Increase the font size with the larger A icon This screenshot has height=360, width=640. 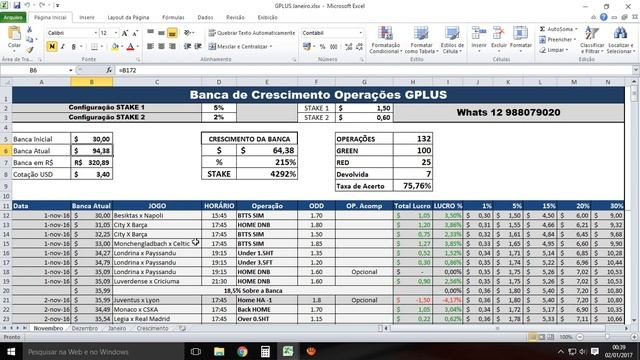(x=125, y=33)
